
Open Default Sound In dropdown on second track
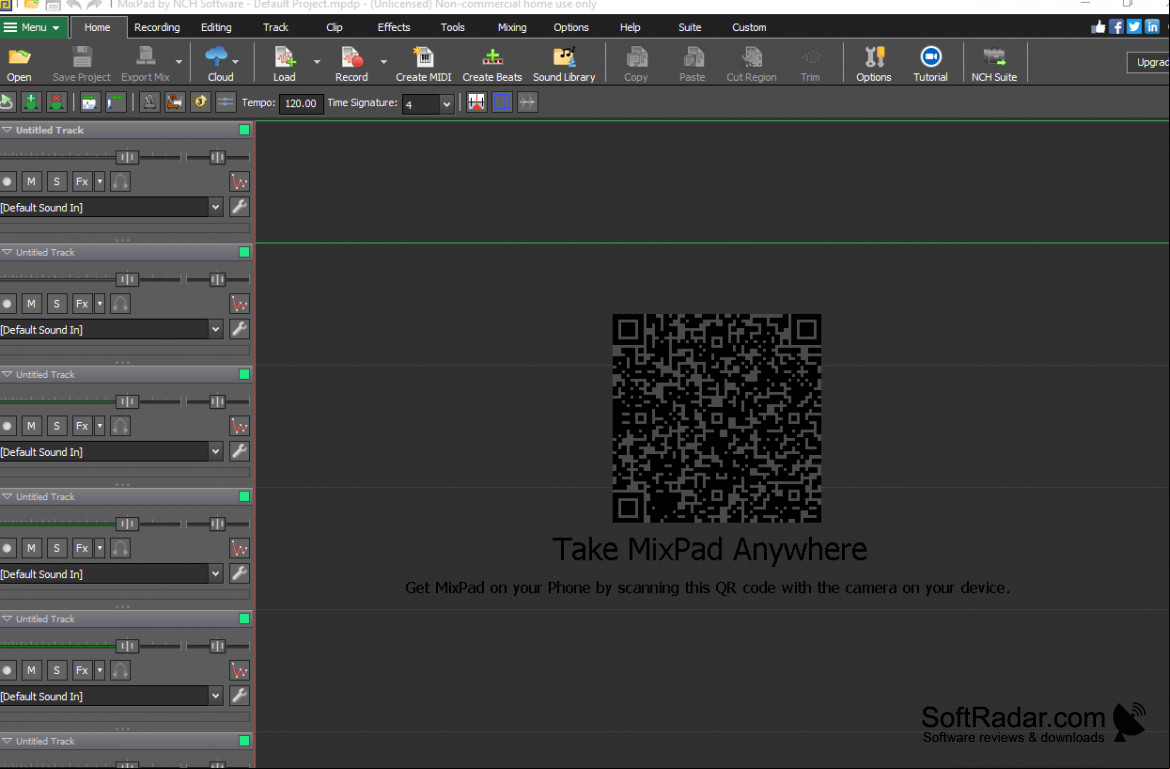(215, 330)
